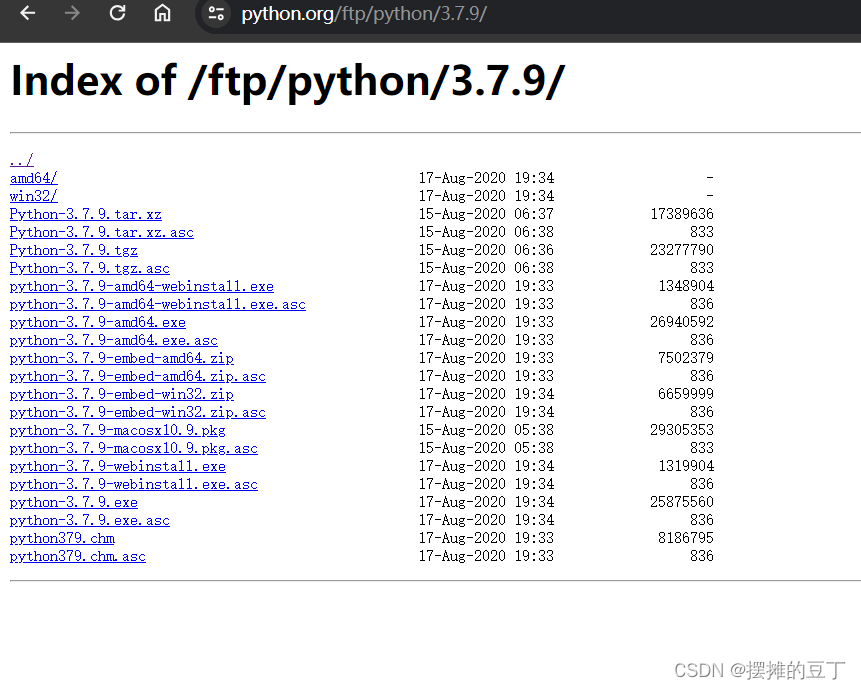
Task: Open the Python-3.7.9.tgz.asc signature file
Action: click(89, 267)
